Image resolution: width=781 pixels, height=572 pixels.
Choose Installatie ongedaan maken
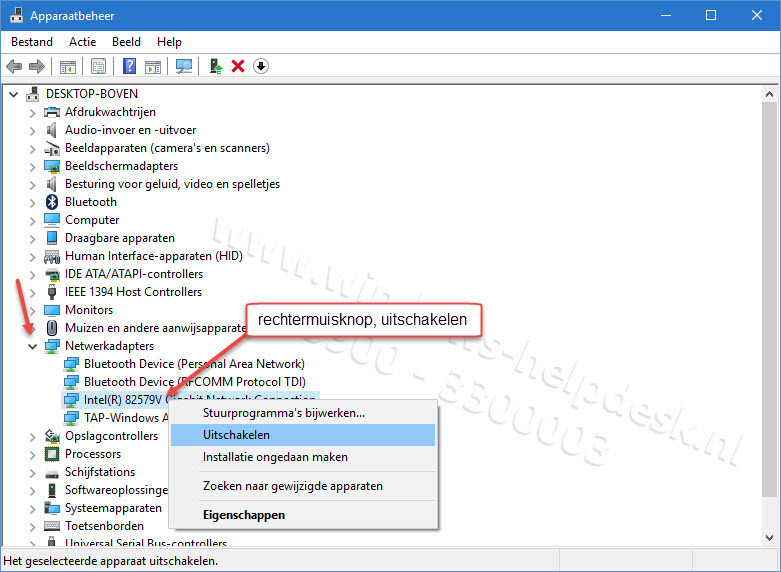(303, 457)
